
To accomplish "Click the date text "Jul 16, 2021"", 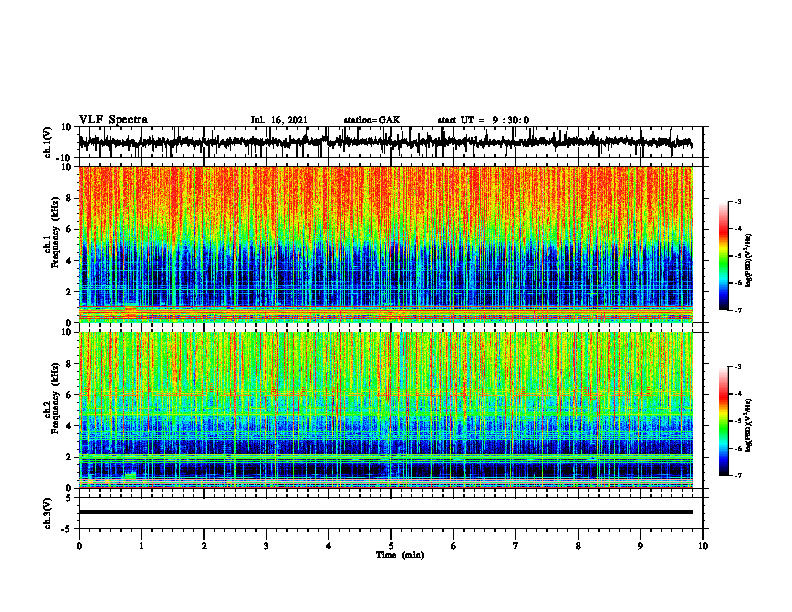I will tap(279, 120).
